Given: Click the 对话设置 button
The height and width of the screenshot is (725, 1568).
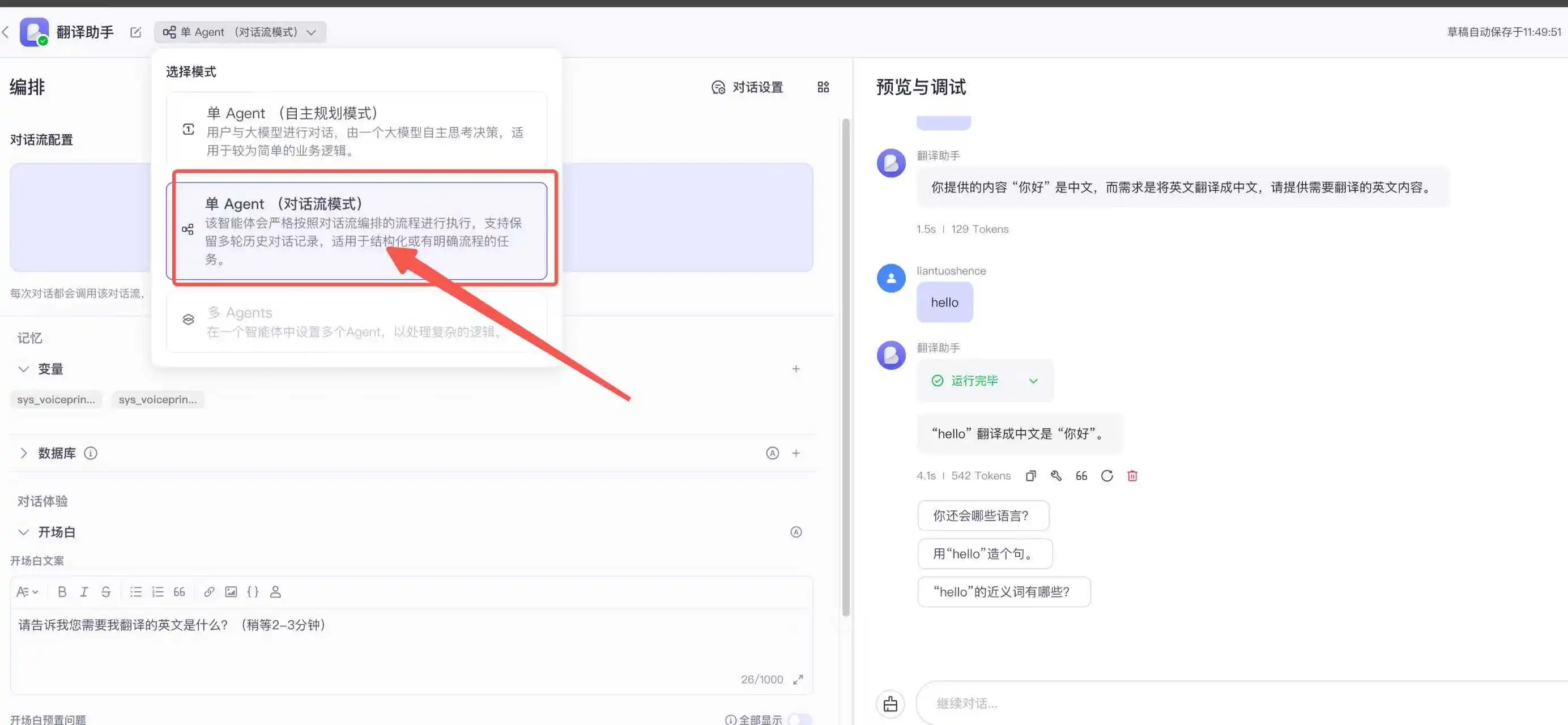Looking at the screenshot, I should (x=748, y=87).
